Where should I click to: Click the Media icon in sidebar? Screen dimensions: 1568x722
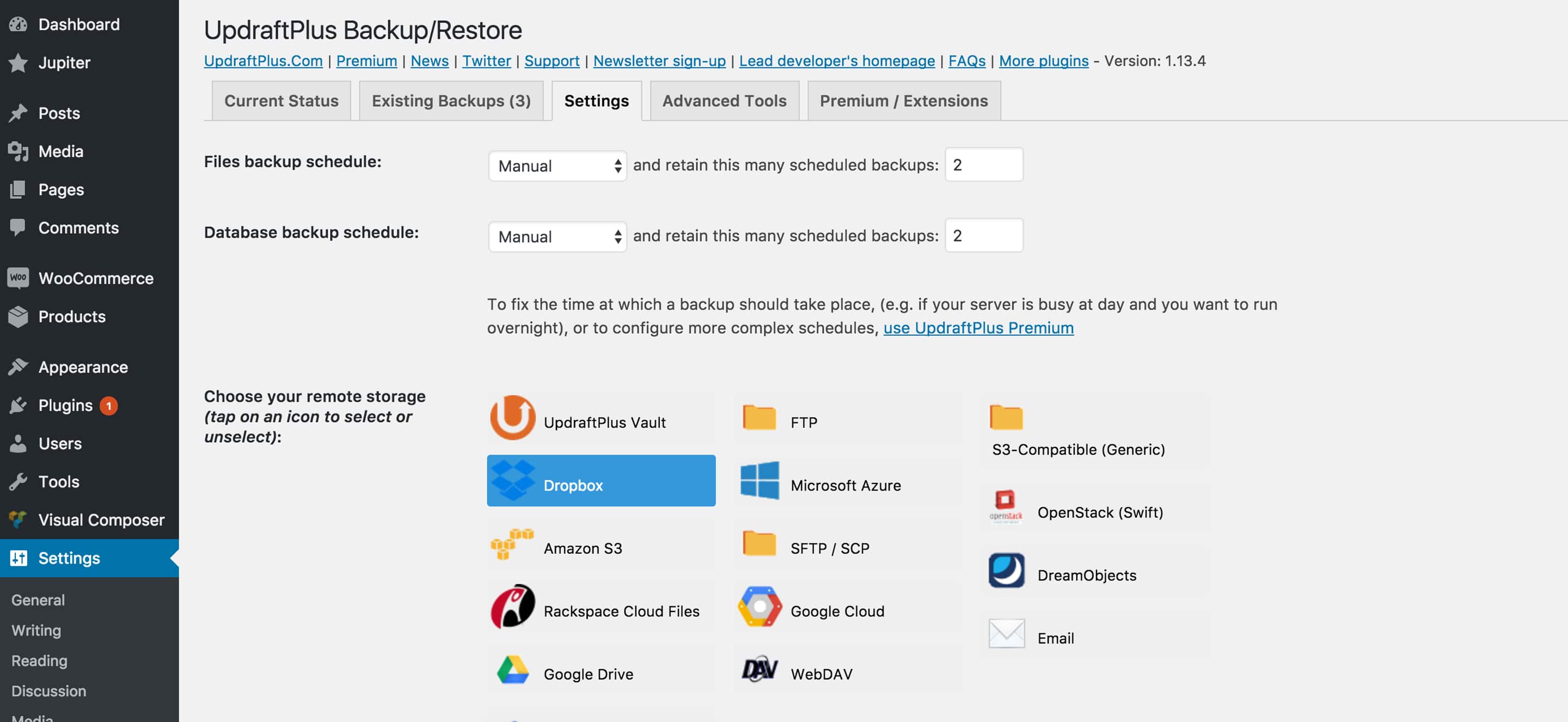19,151
